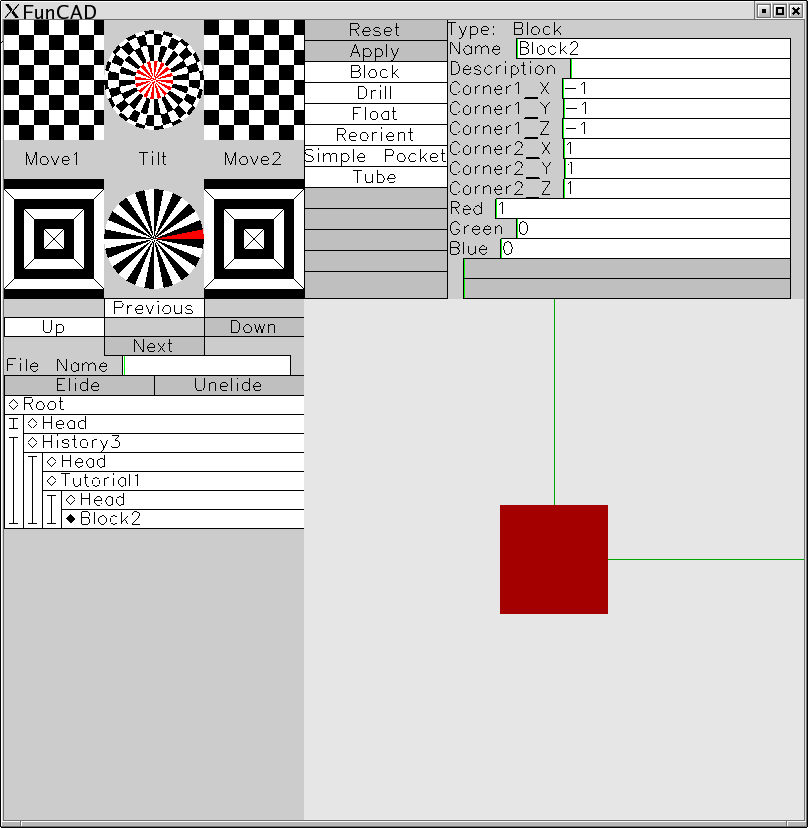Click the 'Type: Block' label
The height and width of the screenshot is (828, 808).
click(x=505, y=29)
